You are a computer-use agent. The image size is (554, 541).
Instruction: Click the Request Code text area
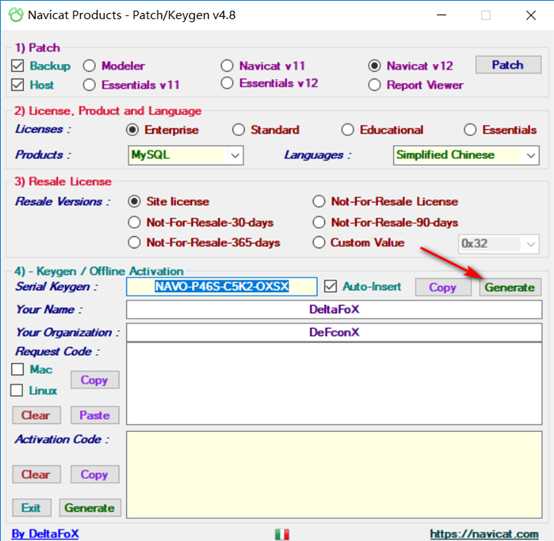click(x=334, y=384)
